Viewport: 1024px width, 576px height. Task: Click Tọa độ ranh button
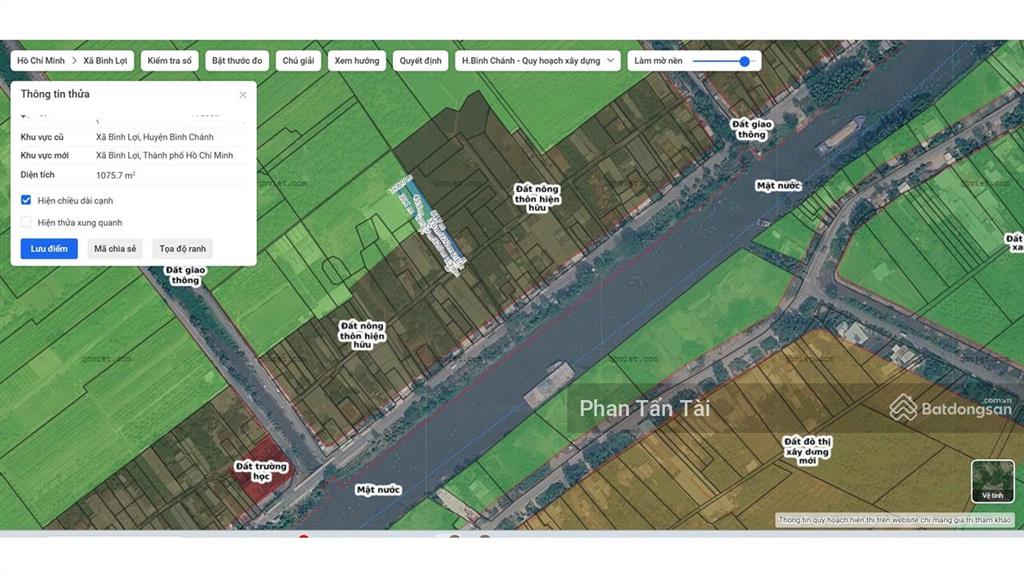pos(182,248)
